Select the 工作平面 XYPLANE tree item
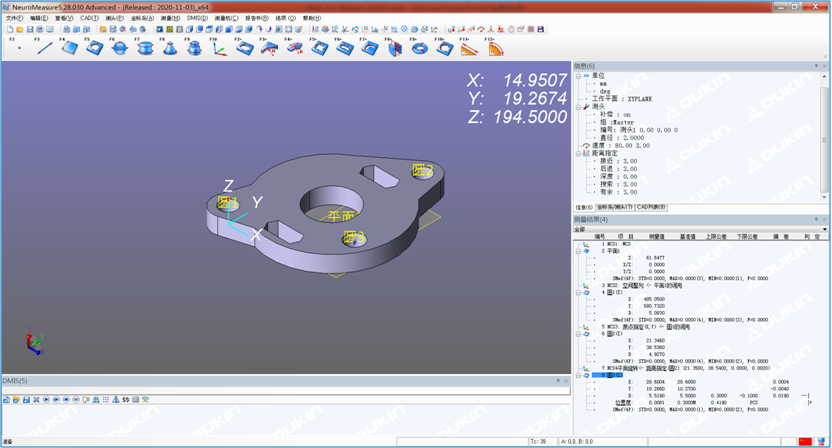Screen dimensions: 832x448 (624, 99)
